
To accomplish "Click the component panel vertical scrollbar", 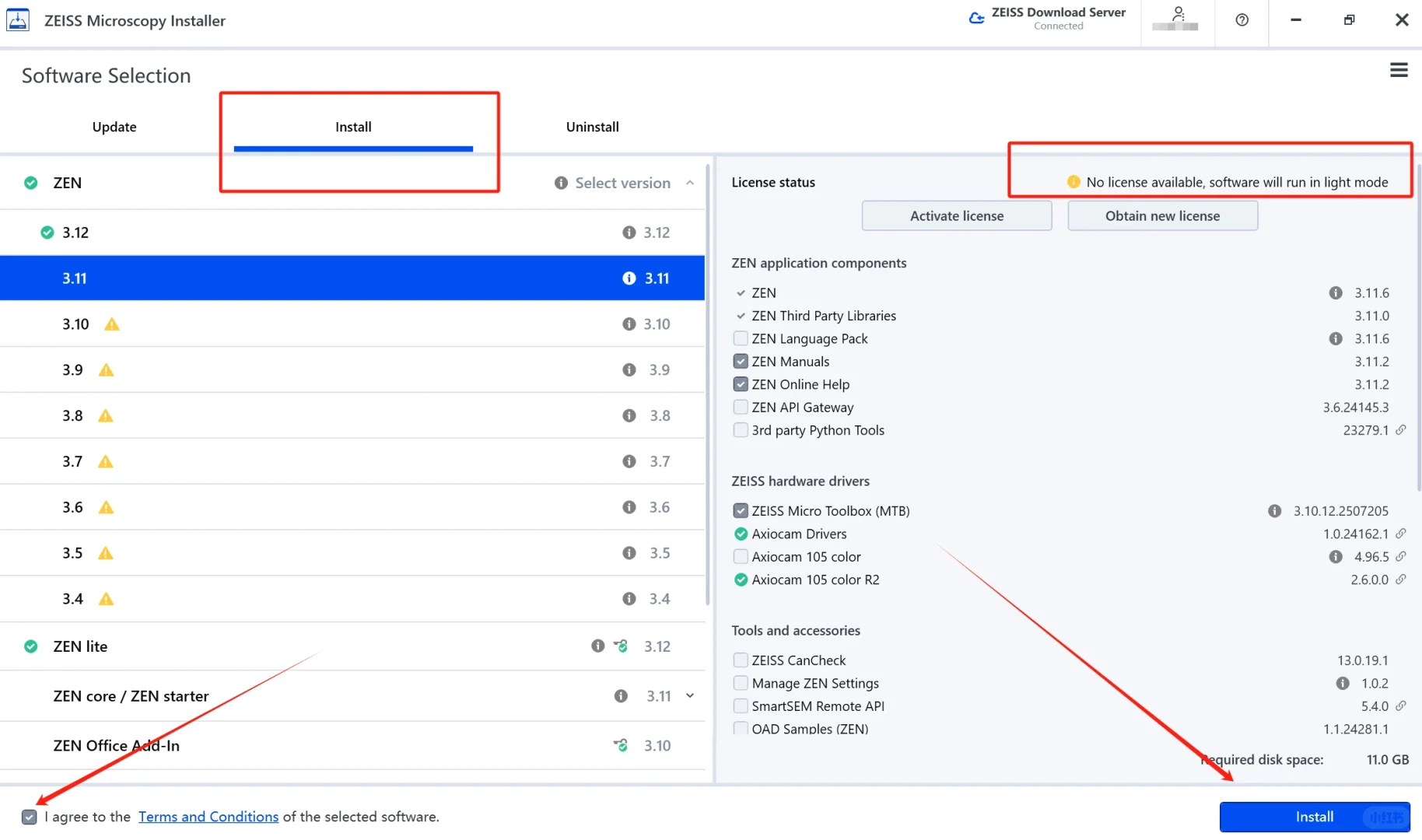I will (x=1419, y=327).
